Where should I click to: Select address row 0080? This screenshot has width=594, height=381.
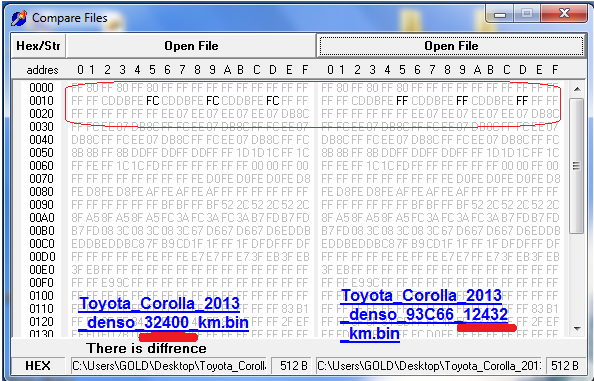tap(42, 192)
